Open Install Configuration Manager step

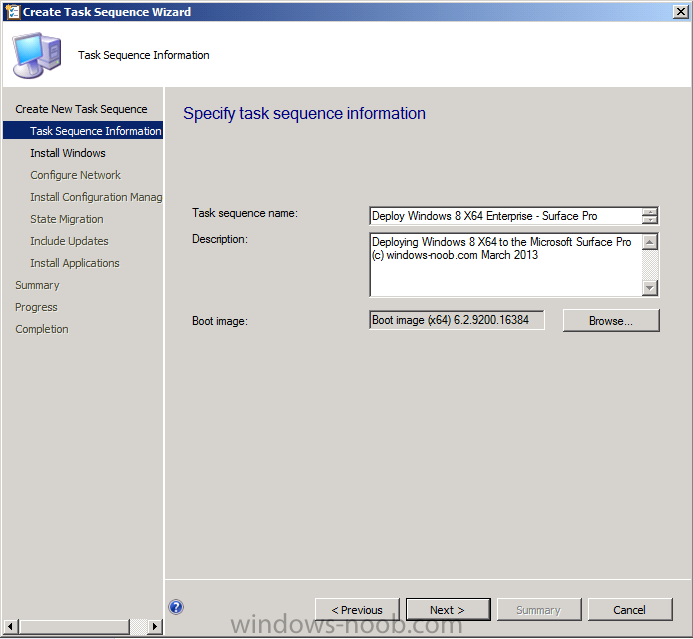point(96,197)
